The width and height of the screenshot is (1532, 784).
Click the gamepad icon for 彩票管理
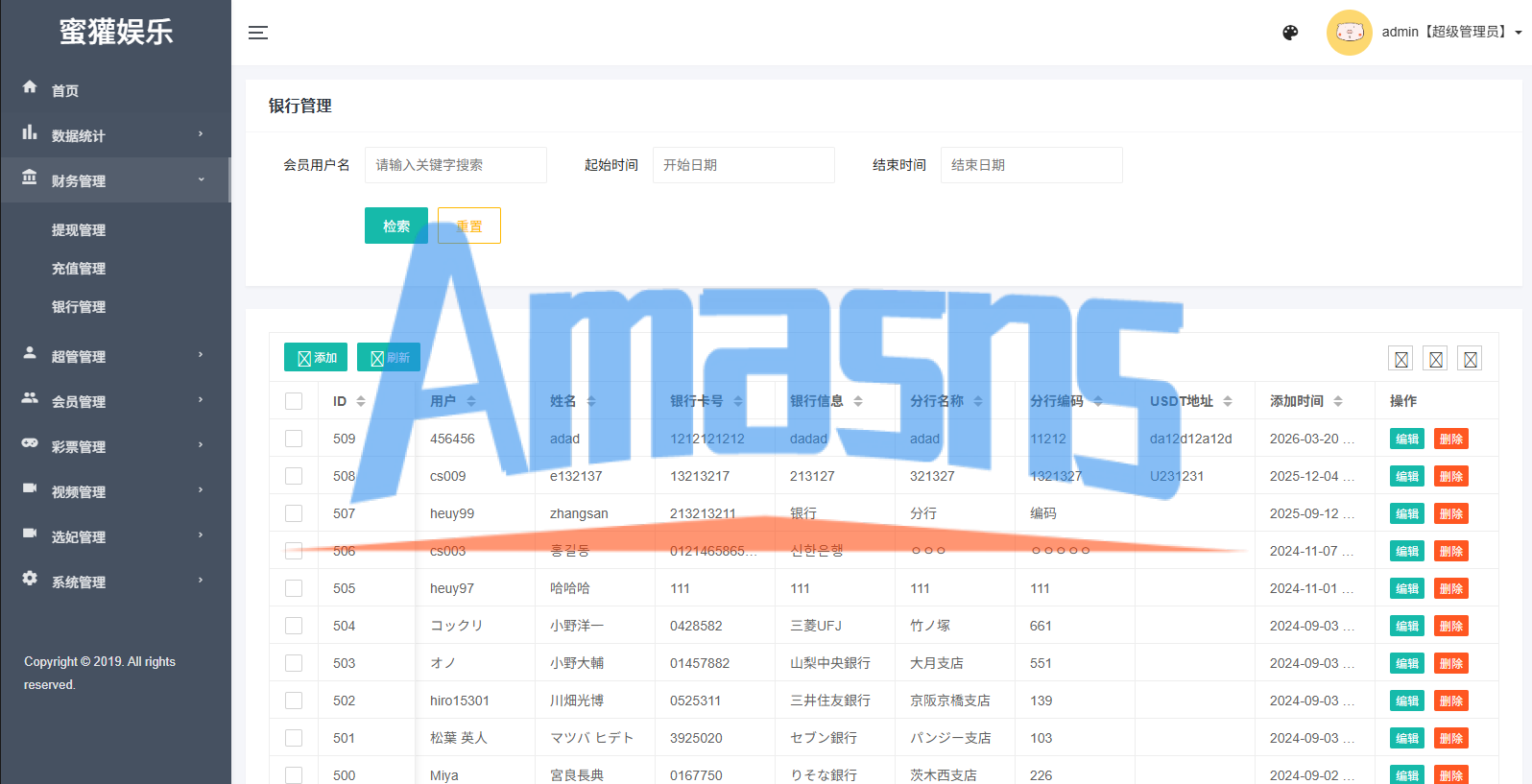coord(30,443)
